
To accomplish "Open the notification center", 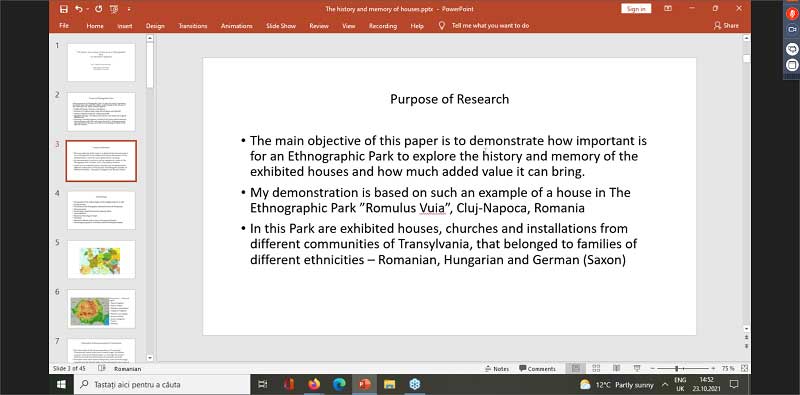I will click(734, 384).
